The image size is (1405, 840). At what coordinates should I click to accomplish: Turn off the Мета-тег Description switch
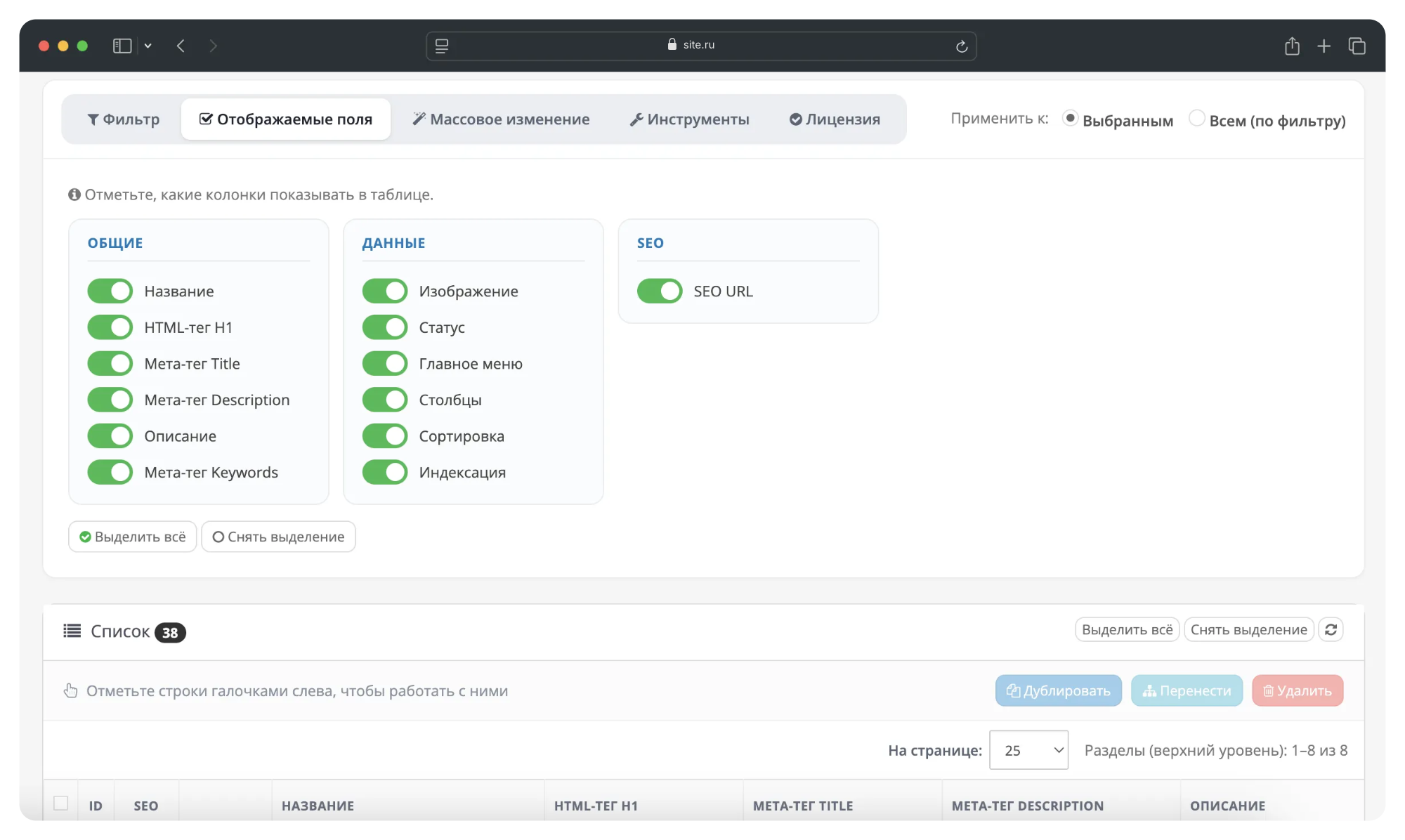tap(110, 400)
